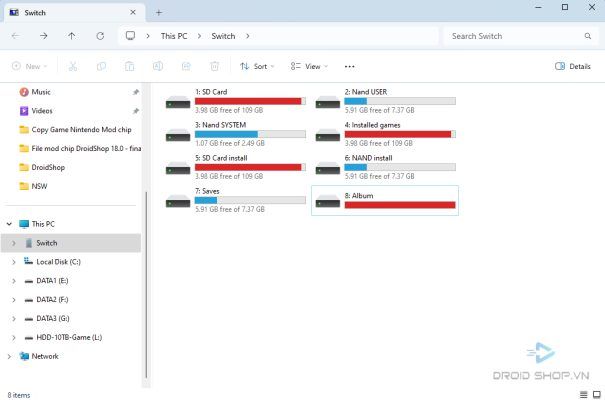Unpin Music using its pin icon

point(136,92)
